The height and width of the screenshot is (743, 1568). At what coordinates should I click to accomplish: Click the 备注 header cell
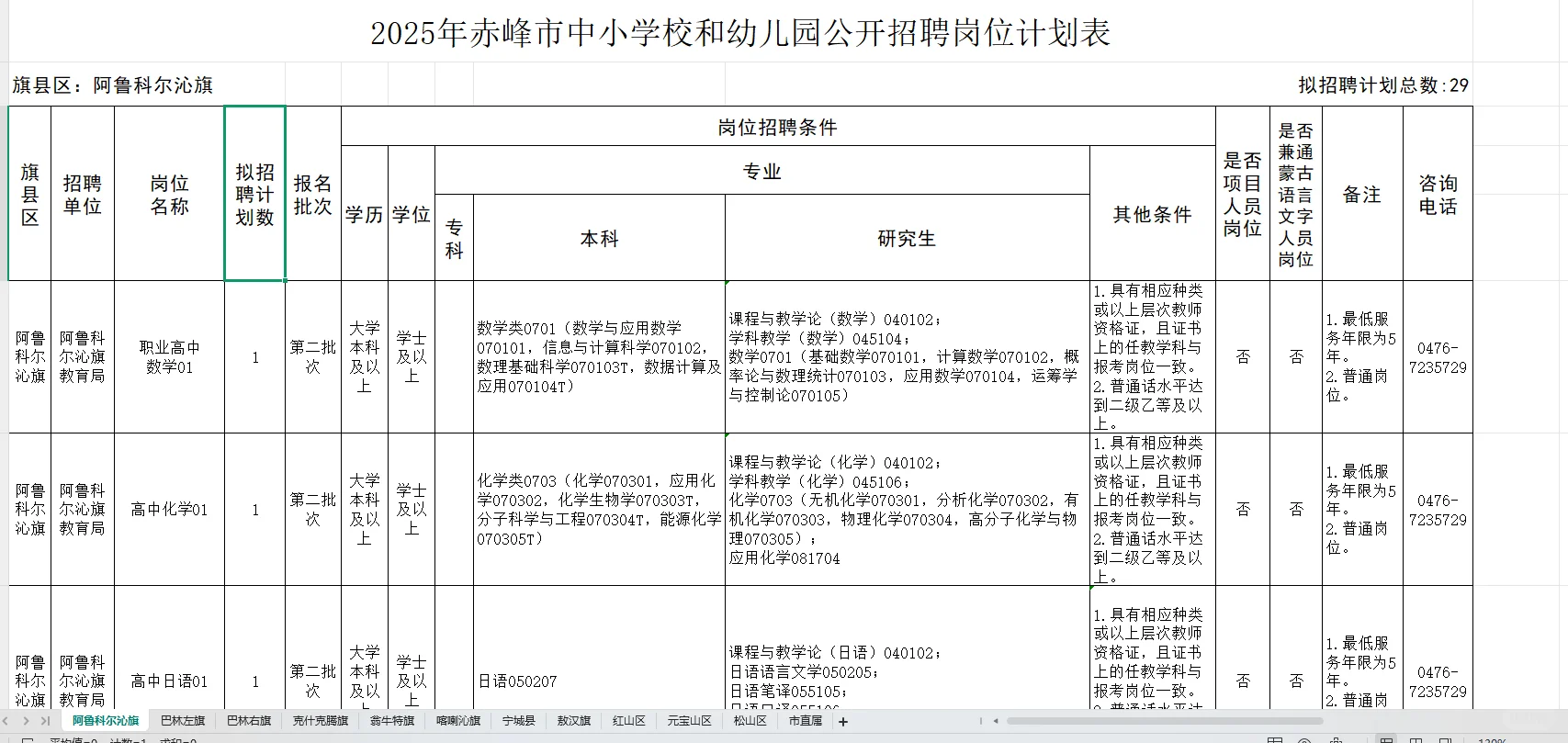point(1362,194)
